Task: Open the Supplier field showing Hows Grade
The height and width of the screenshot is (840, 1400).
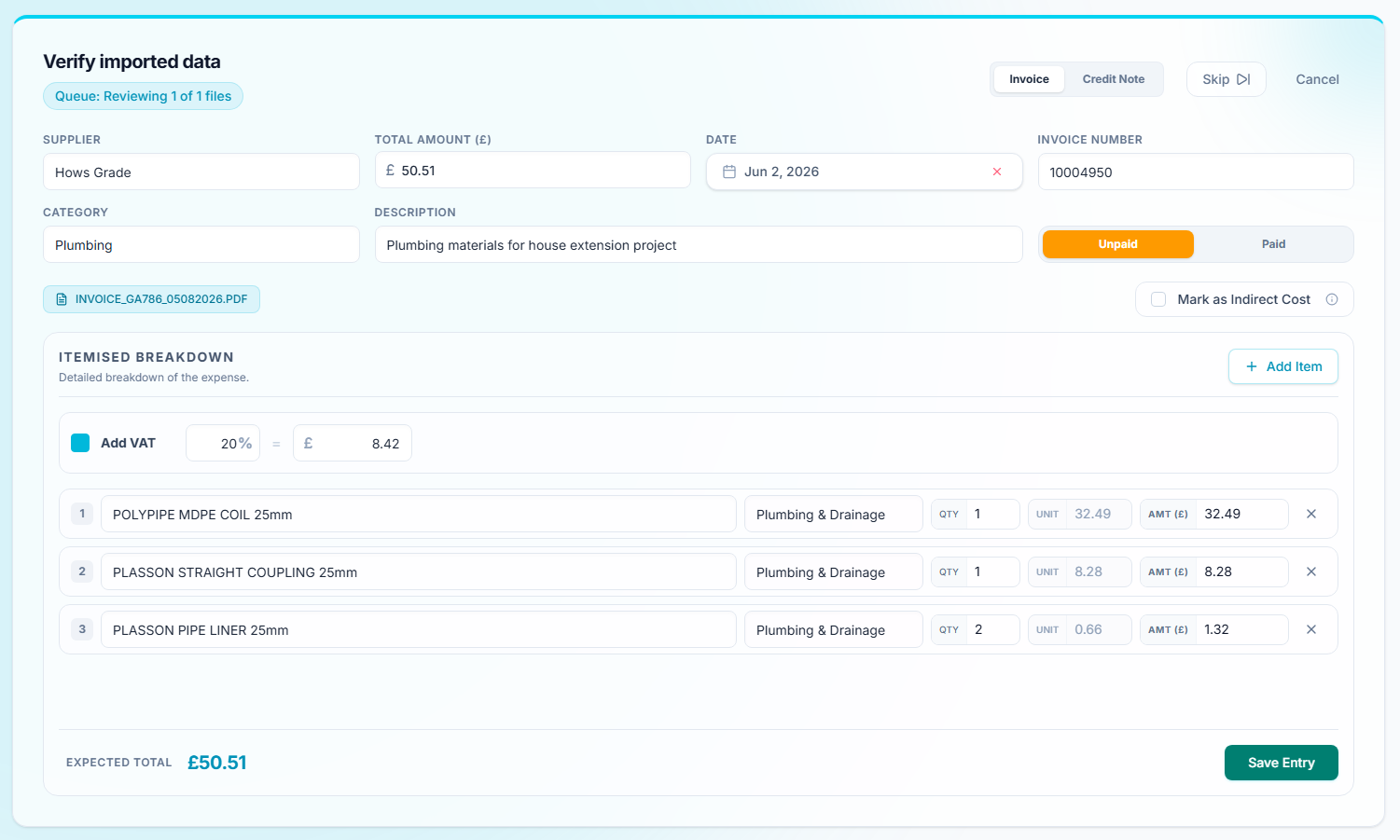Action: click(x=201, y=172)
